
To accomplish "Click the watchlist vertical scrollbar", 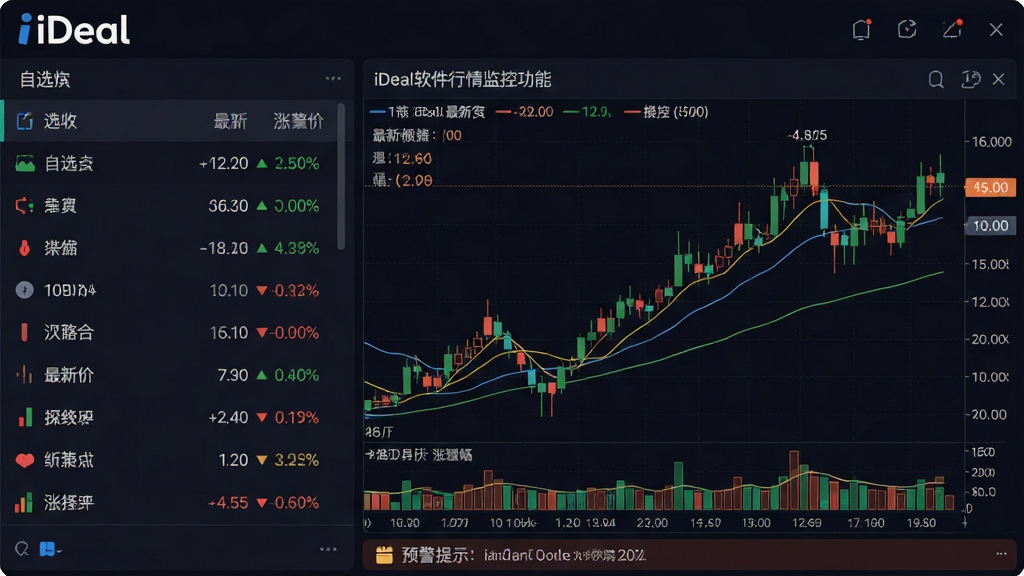I will tap(341, 176).
